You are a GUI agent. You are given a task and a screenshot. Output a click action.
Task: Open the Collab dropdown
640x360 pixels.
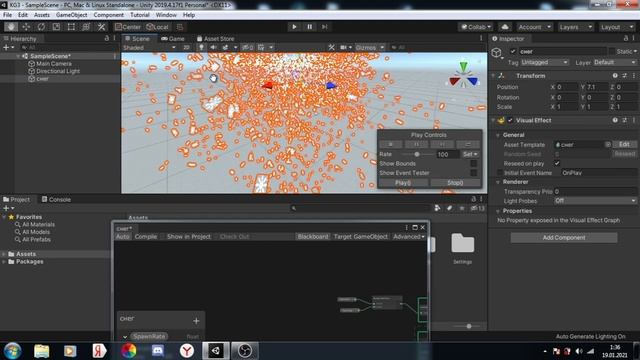[x=476, y=27]
